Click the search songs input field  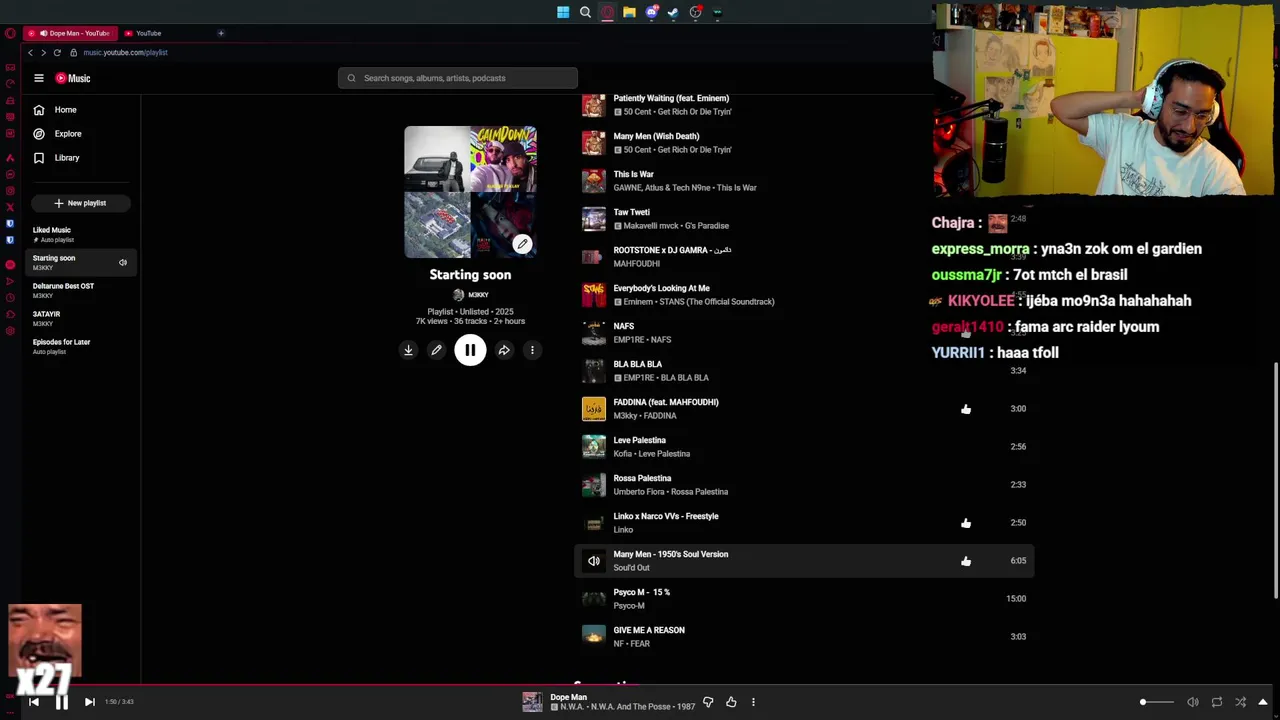click(x=458, y=78)
